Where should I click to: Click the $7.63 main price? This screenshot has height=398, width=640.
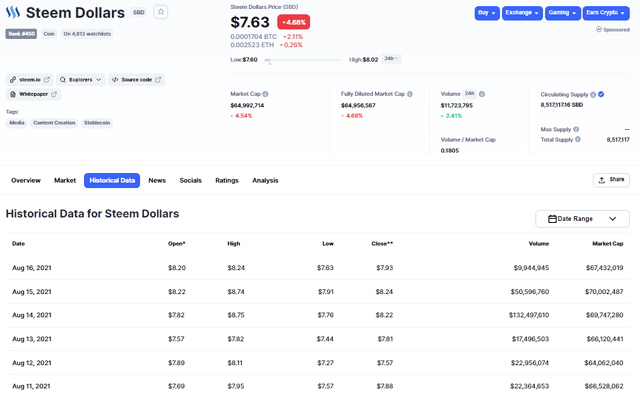[250, 22]
